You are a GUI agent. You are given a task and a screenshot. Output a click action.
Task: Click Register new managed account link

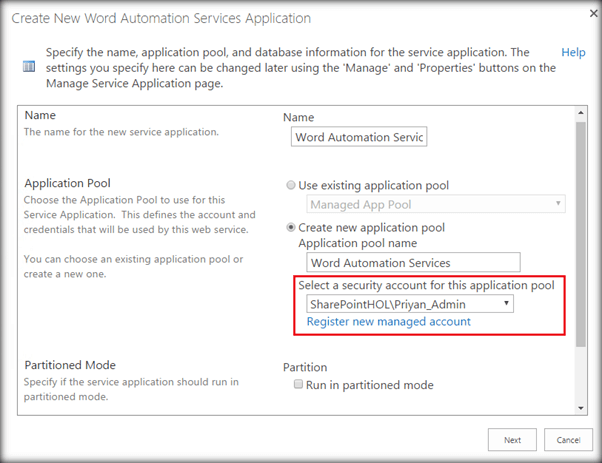[388, 321]
